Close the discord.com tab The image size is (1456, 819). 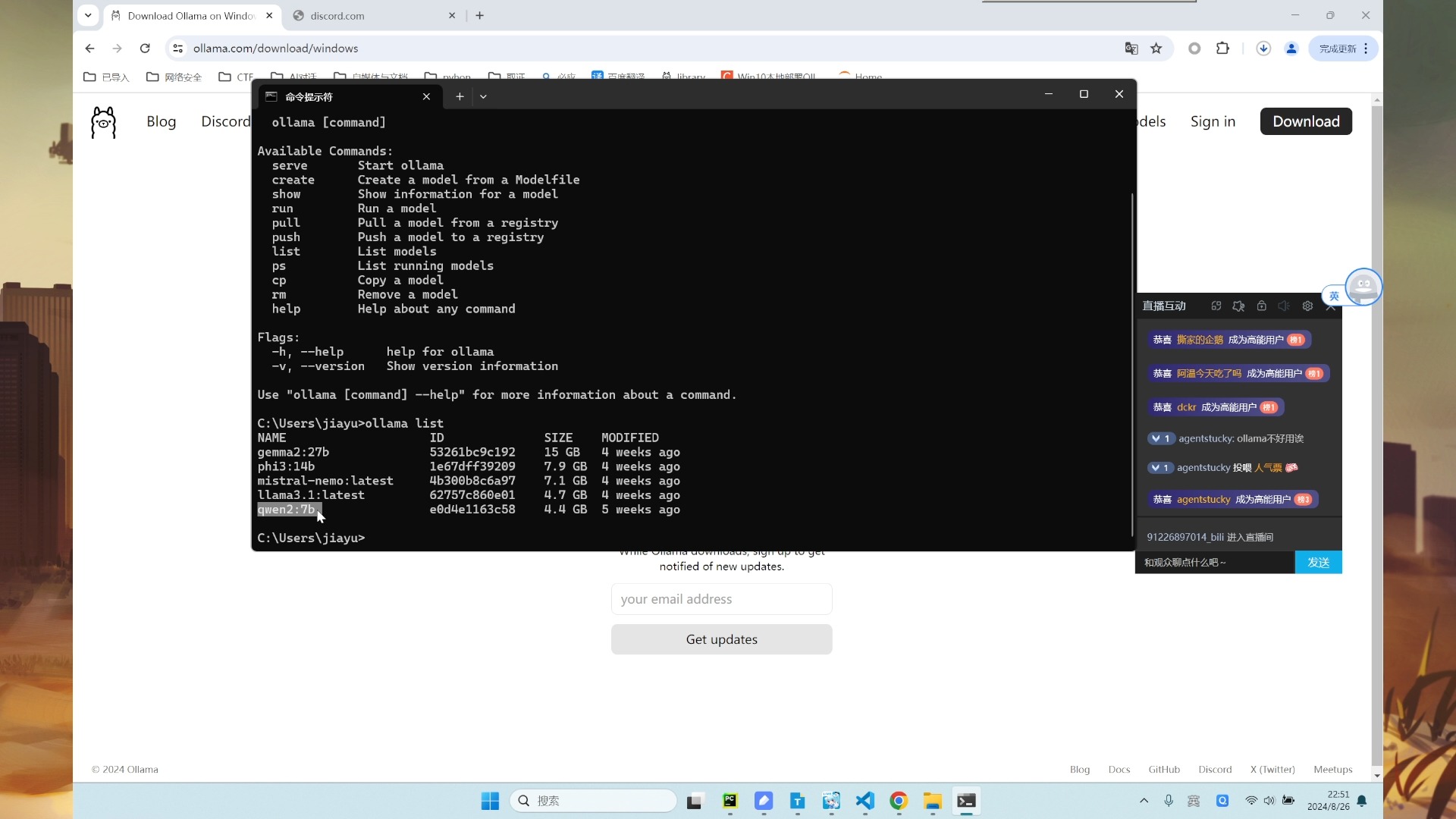click(452, 15)
